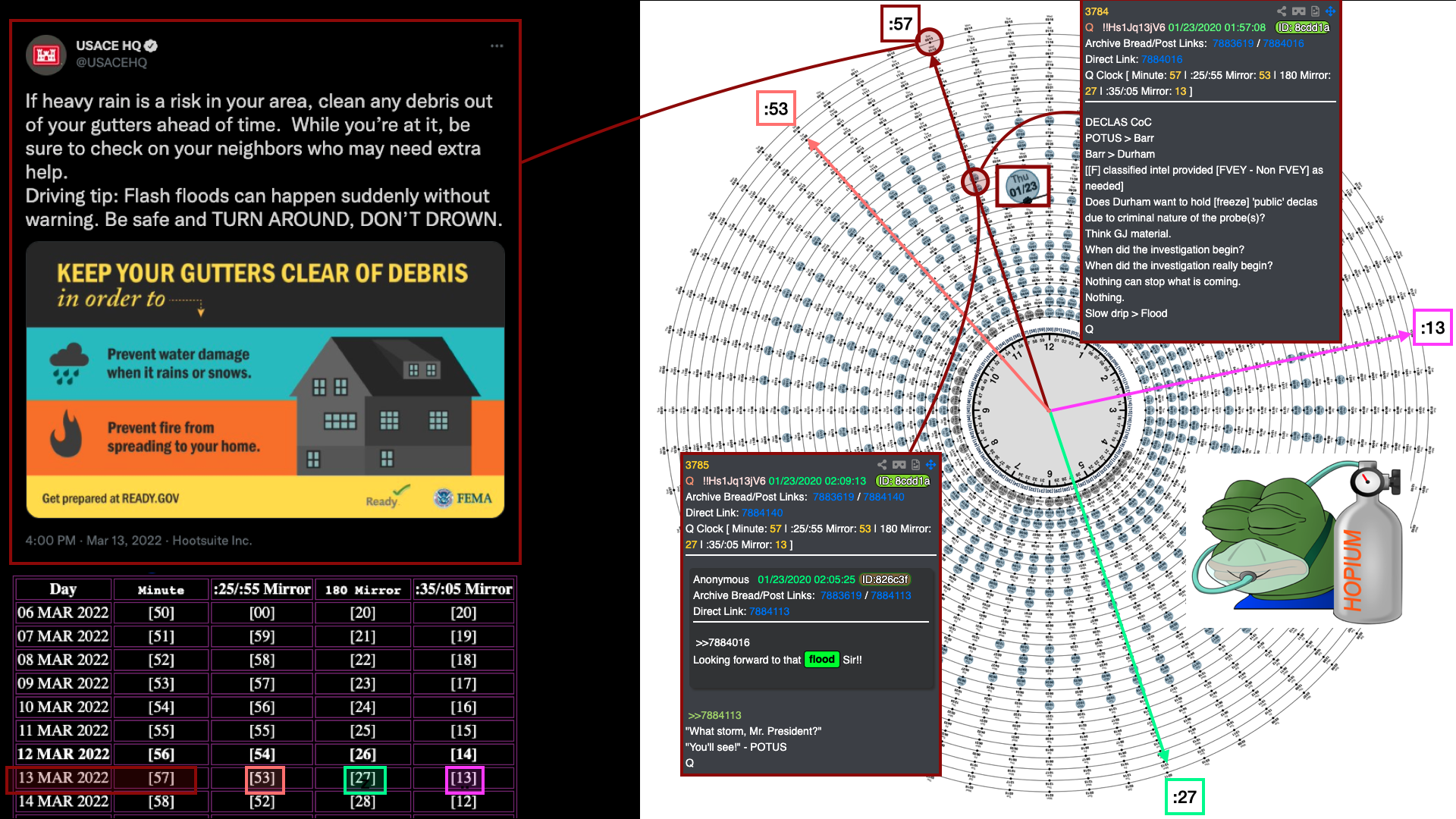Viewport: 1456px width, 819px height.
Task: Click the share icon on post 3784
Action: coord(1282,11)
